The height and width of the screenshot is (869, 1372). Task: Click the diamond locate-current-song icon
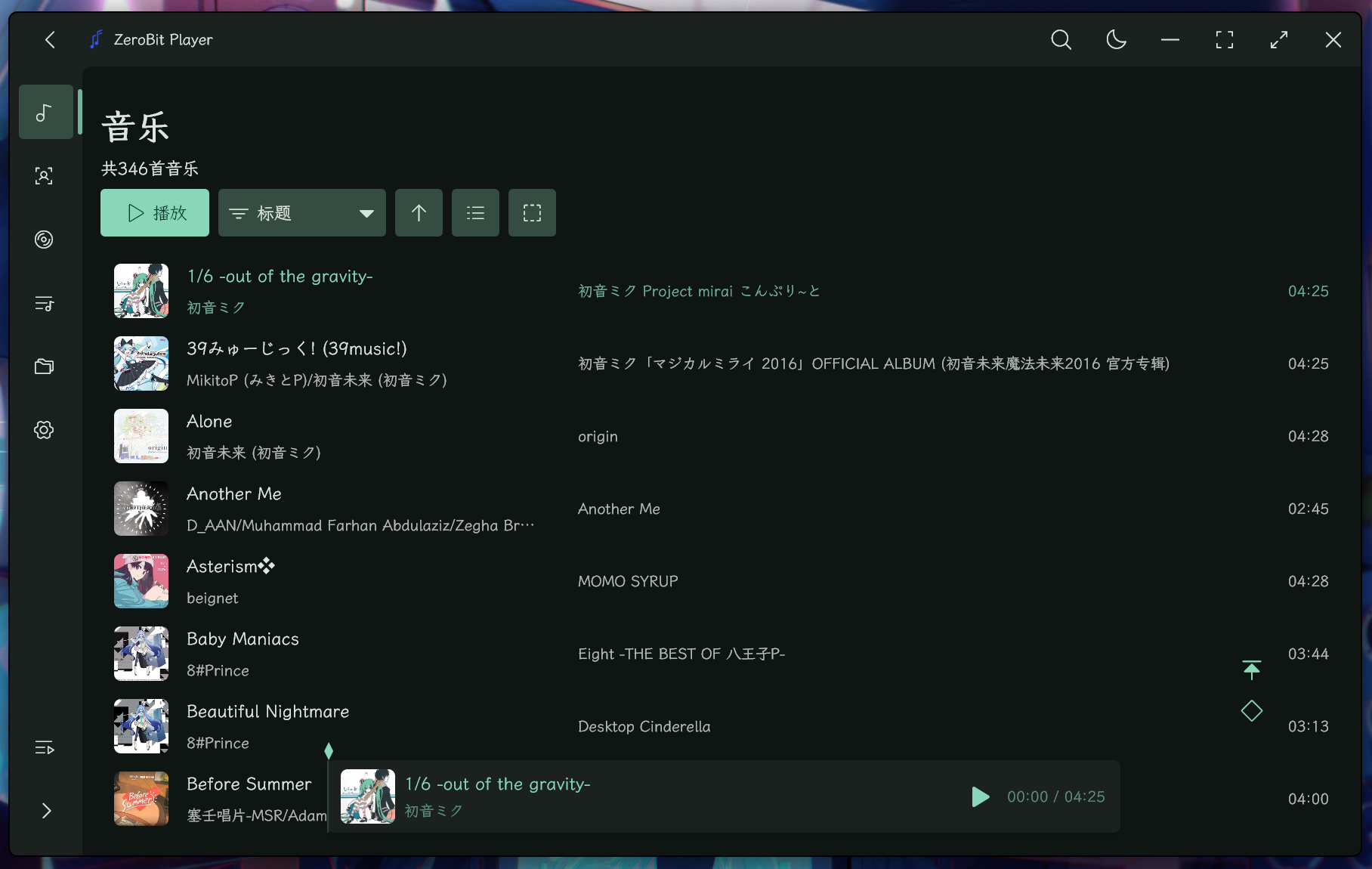pyautogui.click(x=1252, y=710)
